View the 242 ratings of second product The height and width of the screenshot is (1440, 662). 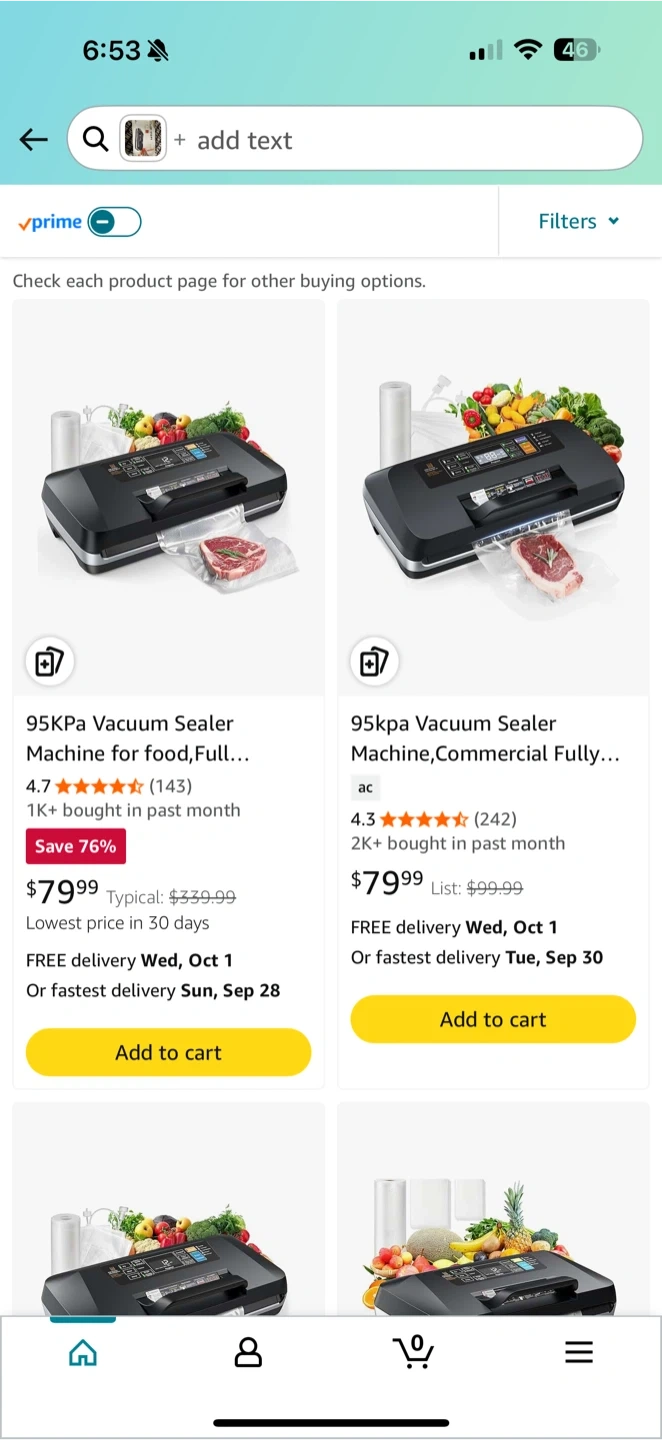pos(495,819)
